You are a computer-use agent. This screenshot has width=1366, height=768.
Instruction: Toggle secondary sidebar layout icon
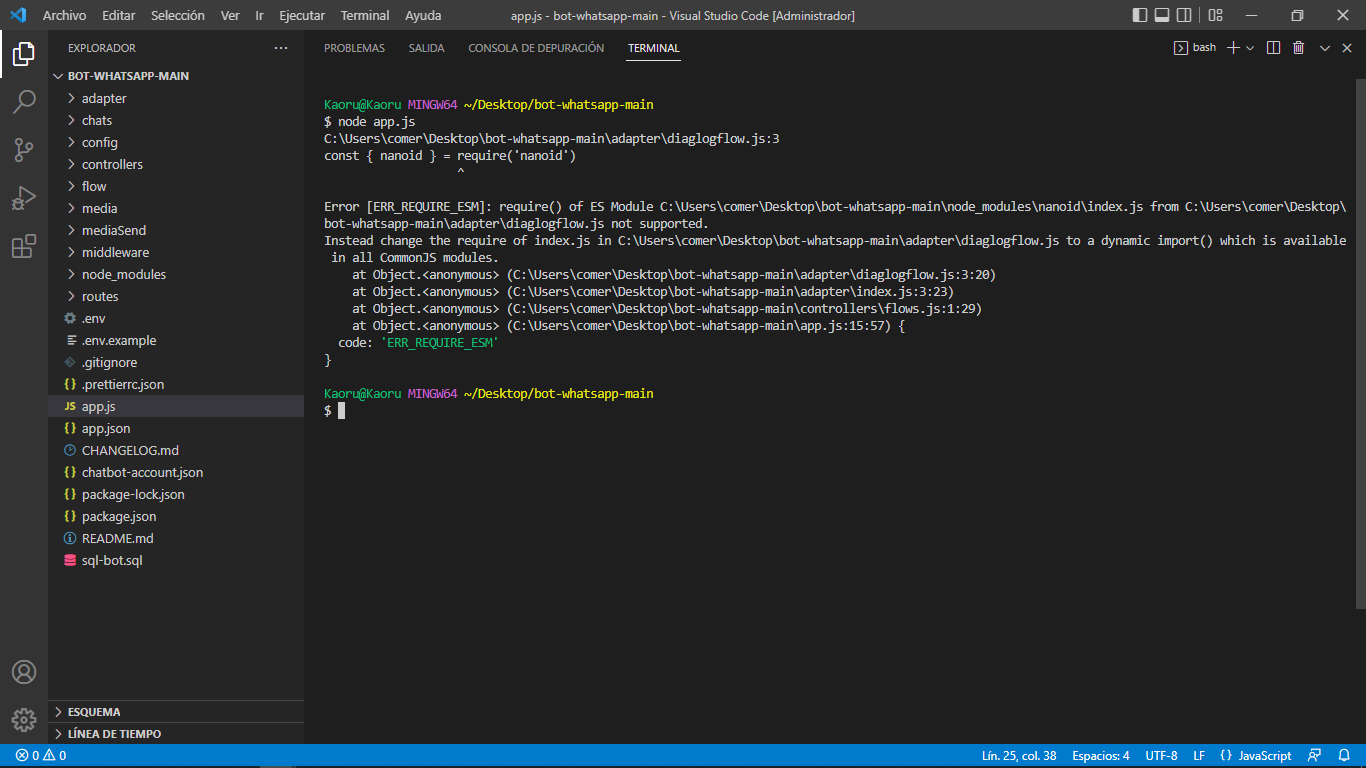click(x=1184, y=15)
